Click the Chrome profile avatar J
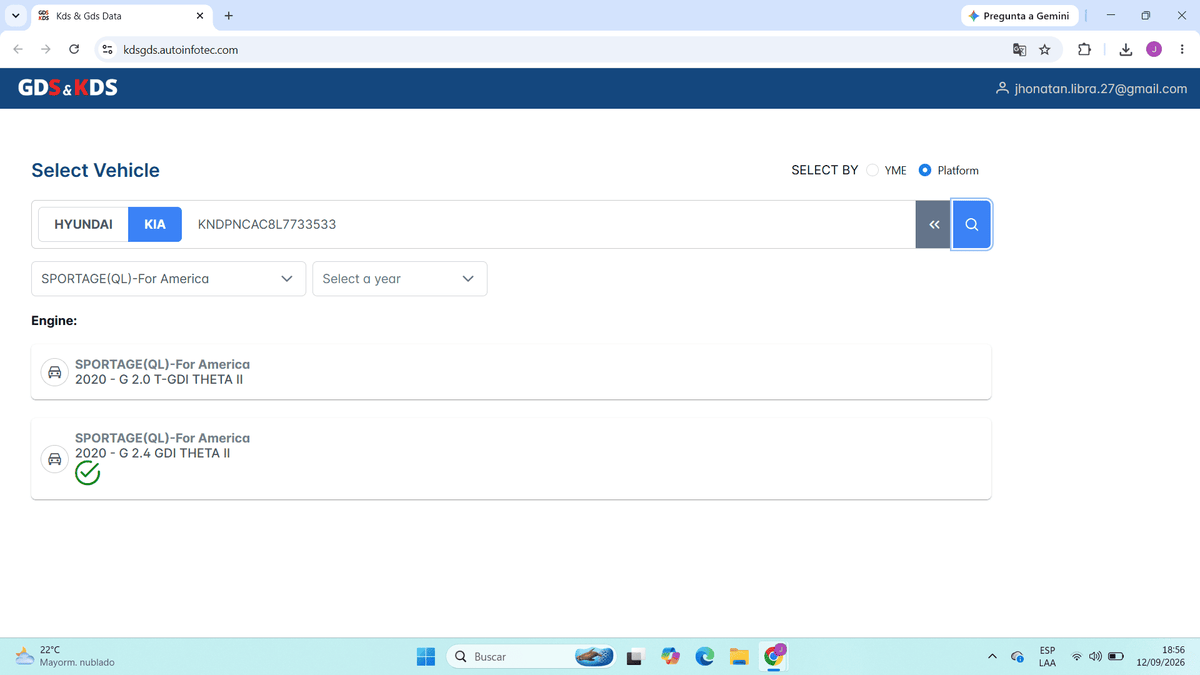This screenshot has width=1200, height=675. [1153, 49]
